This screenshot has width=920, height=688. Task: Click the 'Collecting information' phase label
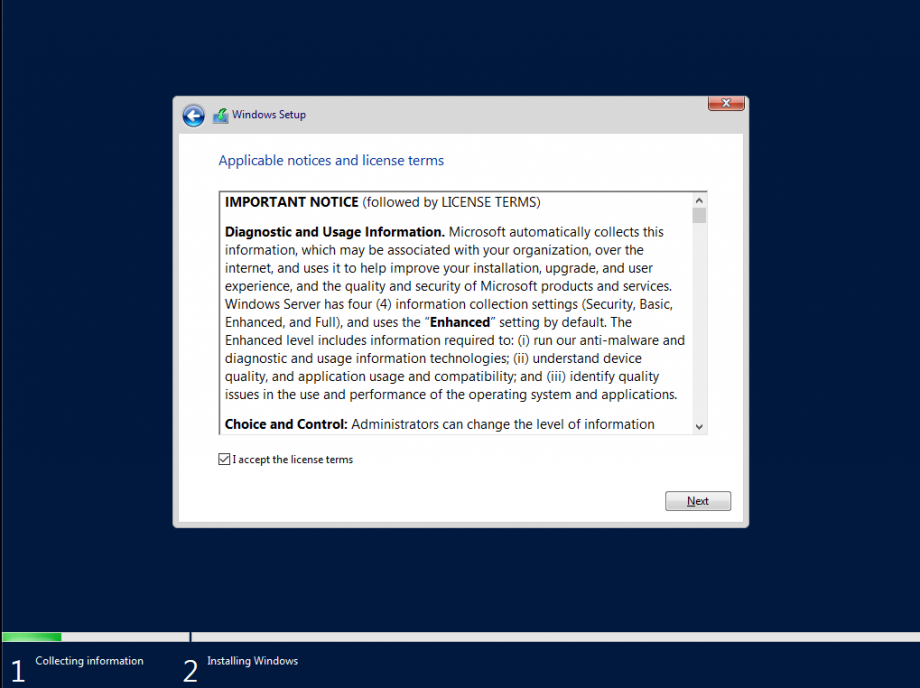(x=88, y=660)
